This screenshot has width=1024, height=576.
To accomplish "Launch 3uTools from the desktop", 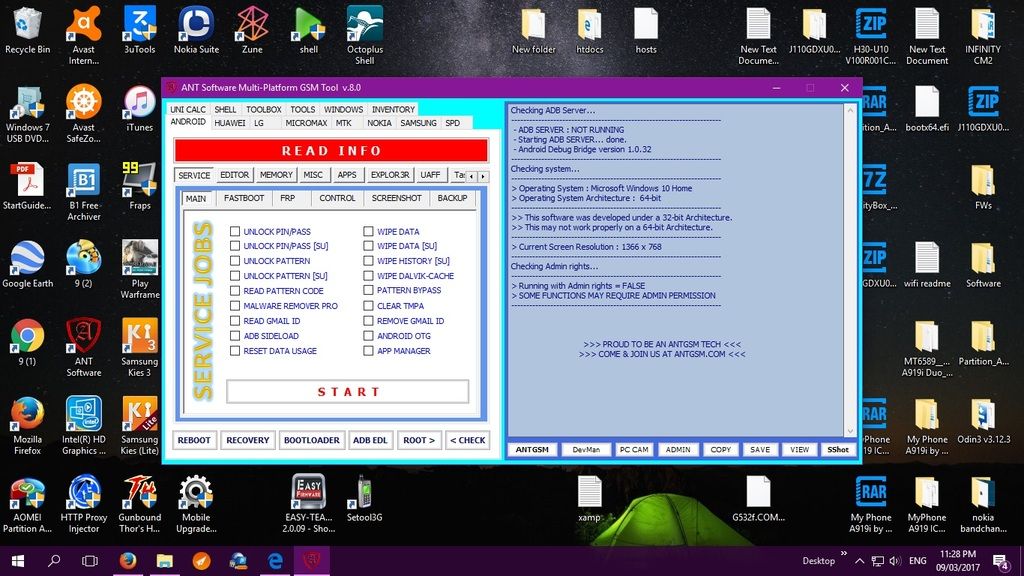I will point(140,31).
